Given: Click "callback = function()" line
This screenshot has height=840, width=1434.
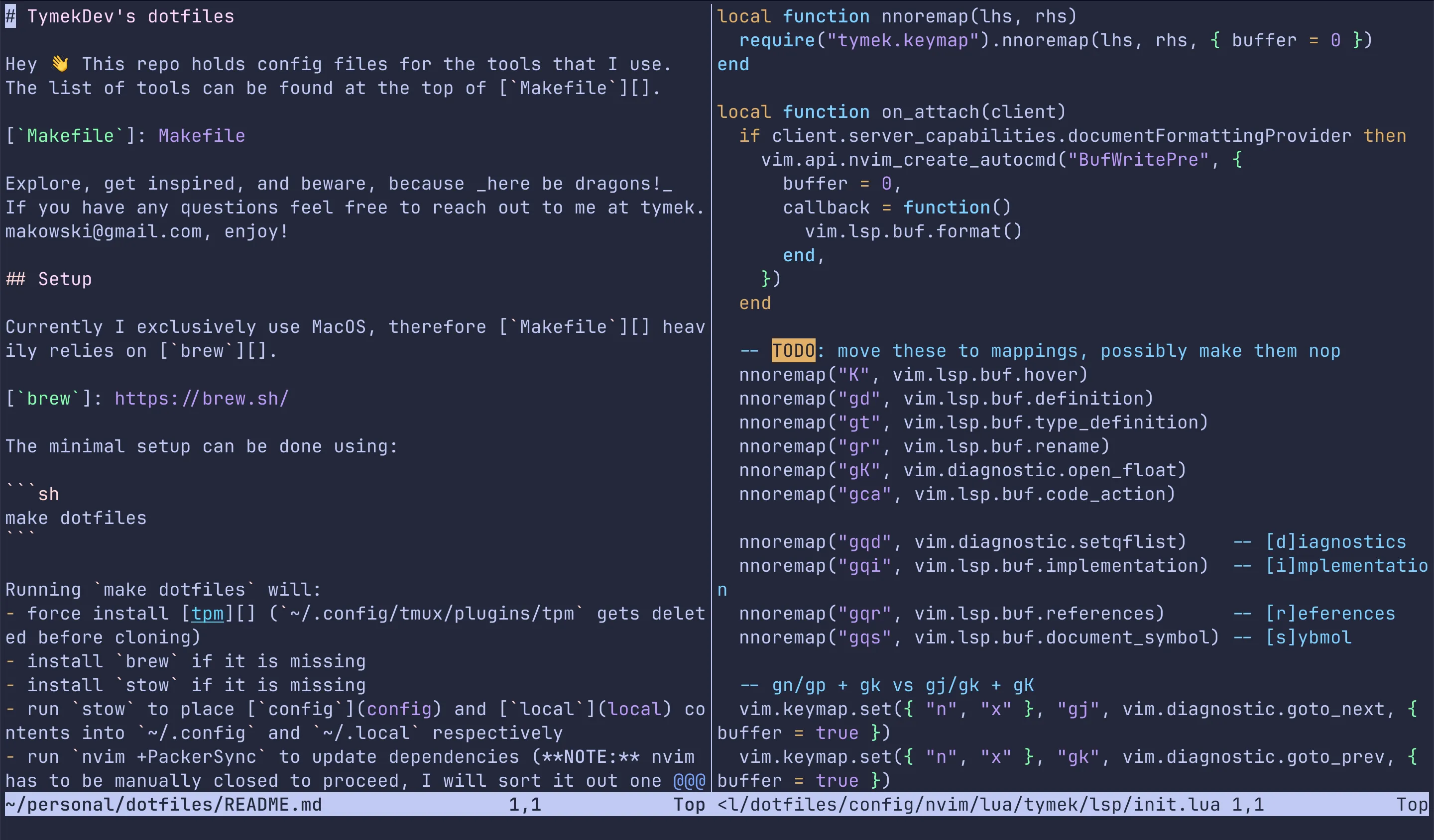Looking at the screenshot, I should point(897,207).
